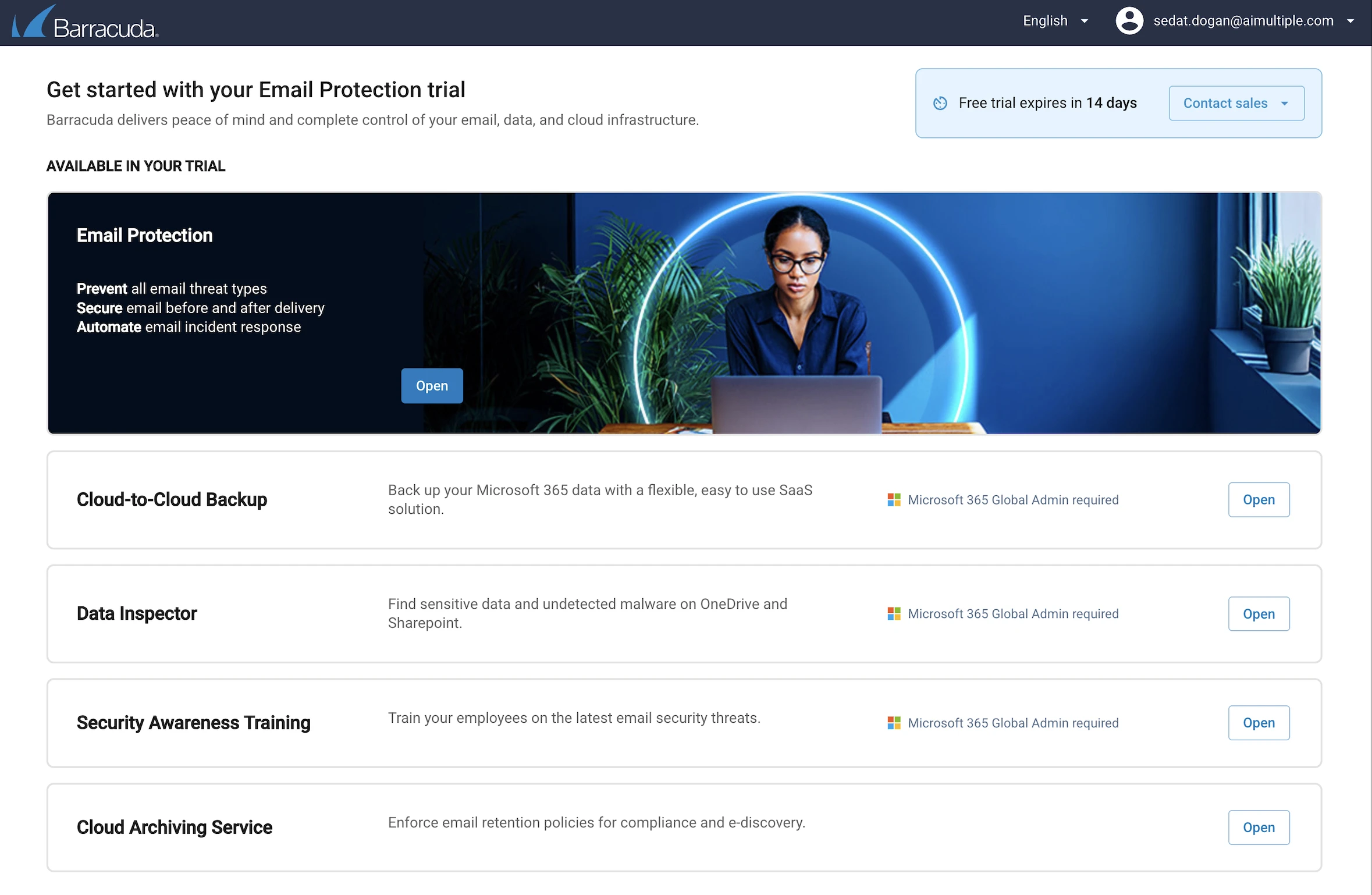Screen dimensions: 1372x895
Task: Expand the sedat.dogan@aimultiple.com account menu arrow
Action: pyautogui.click(x=1350, y=21)
